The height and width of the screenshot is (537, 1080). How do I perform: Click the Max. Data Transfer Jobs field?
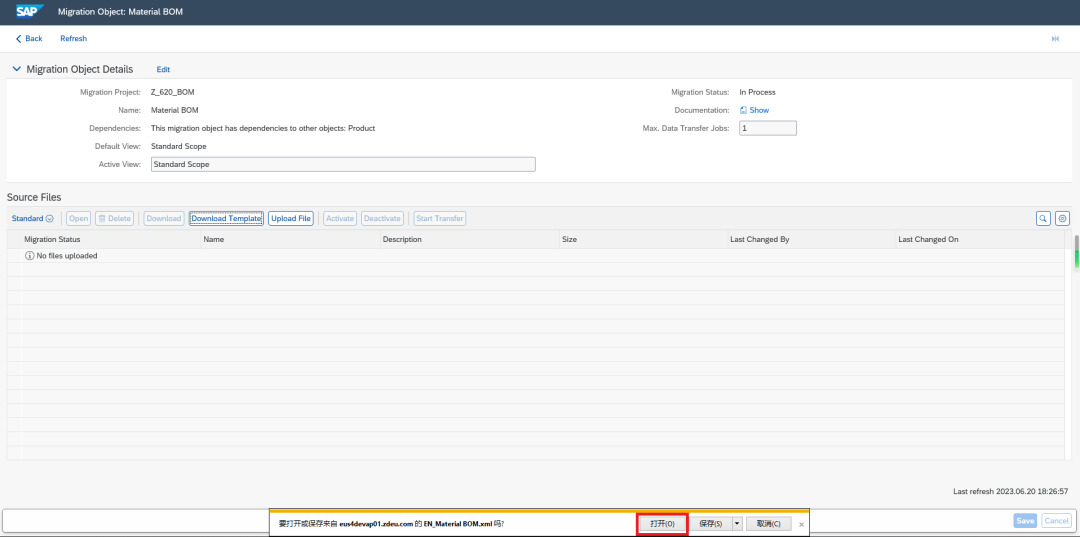[x=768, y=128]
